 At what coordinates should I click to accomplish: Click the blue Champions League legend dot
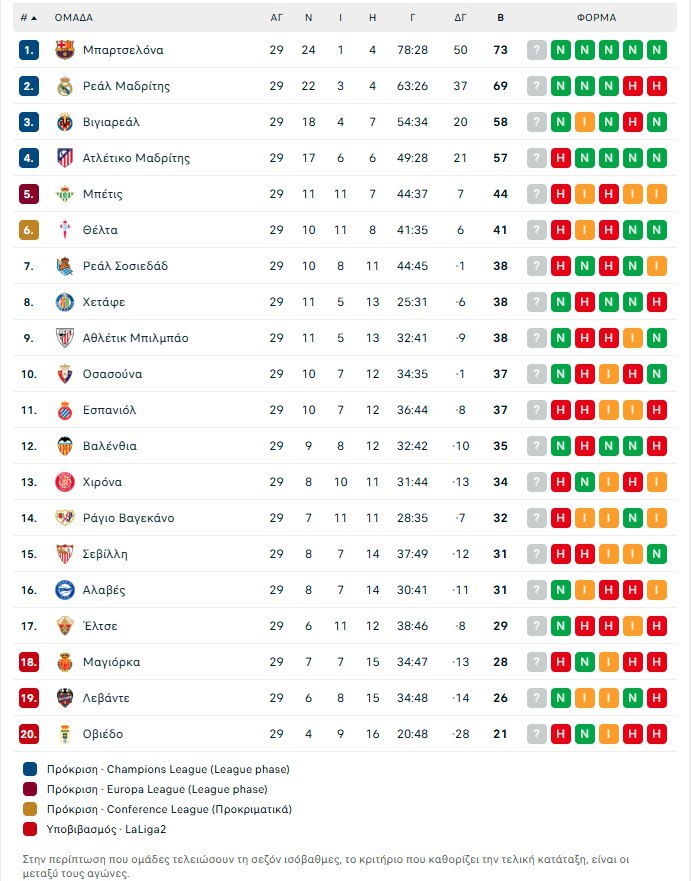click(x=31, y=769)
